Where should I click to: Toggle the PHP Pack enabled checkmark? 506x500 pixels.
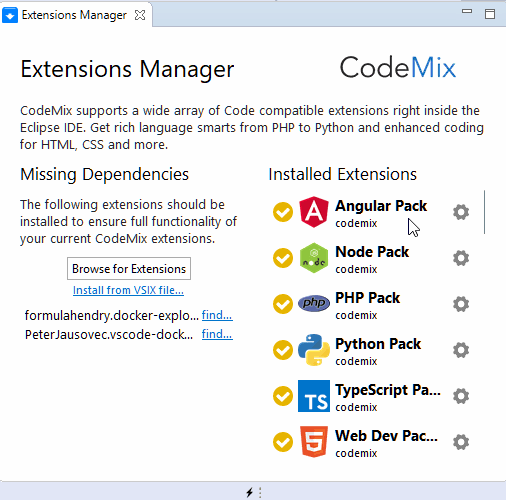coord(283,304)
